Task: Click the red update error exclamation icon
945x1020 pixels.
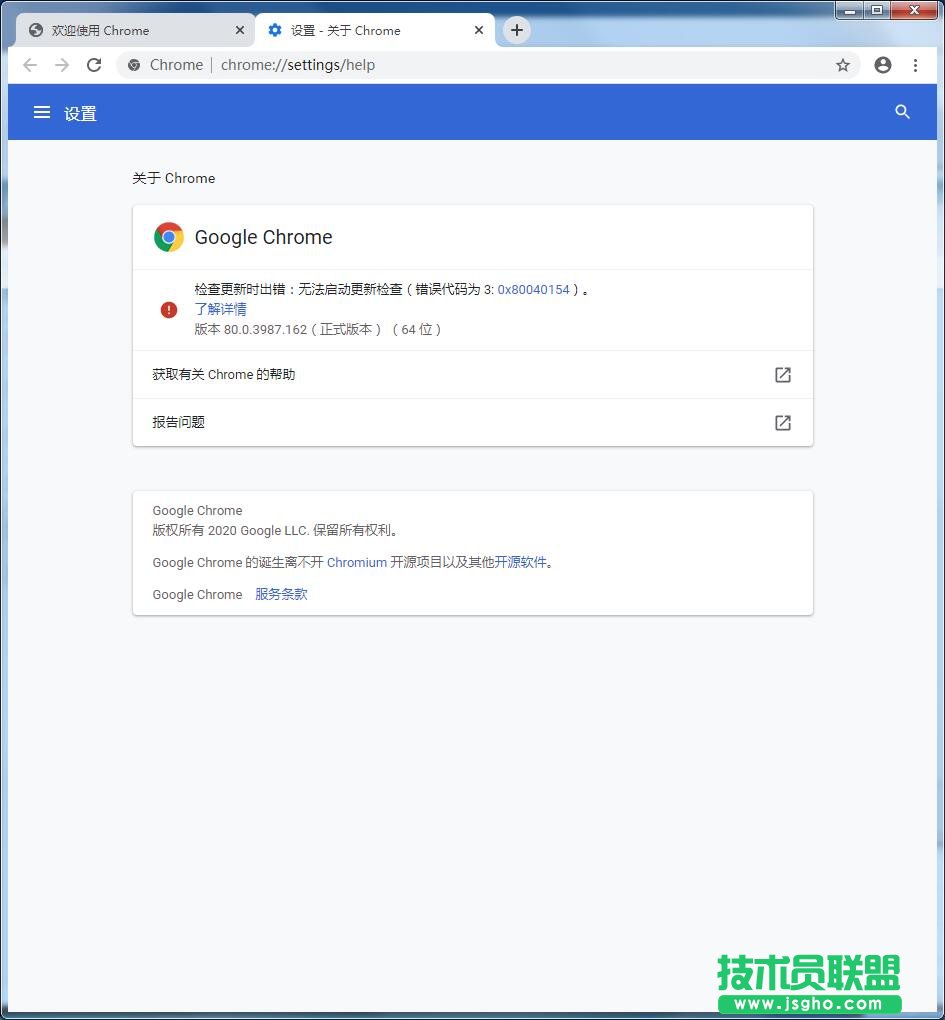Action: pyautogui.click(x=168, y=309)
